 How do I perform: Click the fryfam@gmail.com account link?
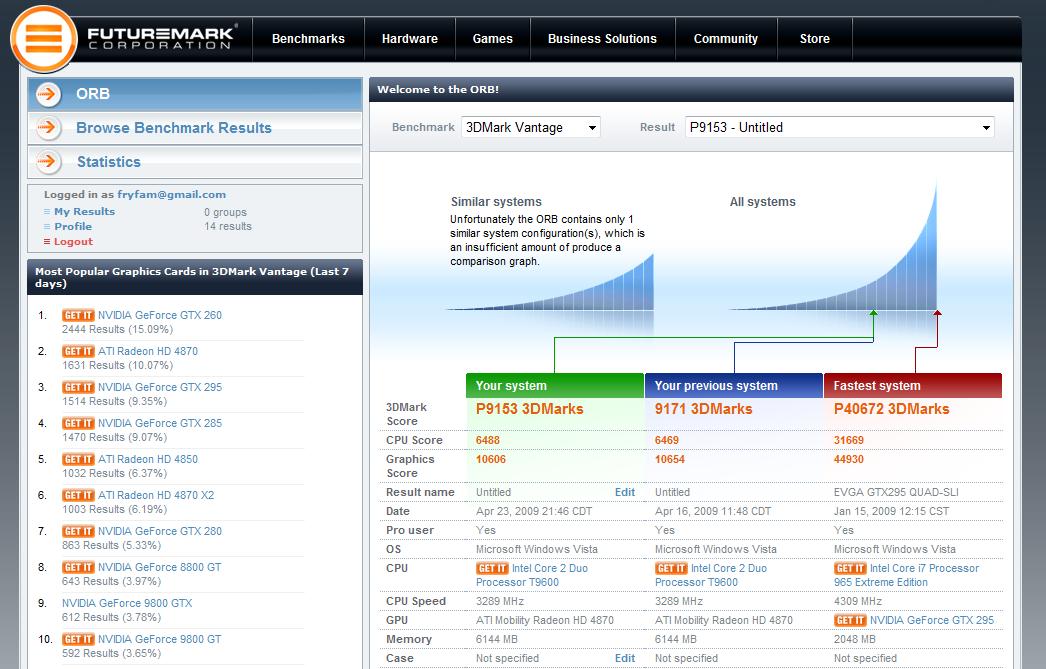click(x=171, y=195)
